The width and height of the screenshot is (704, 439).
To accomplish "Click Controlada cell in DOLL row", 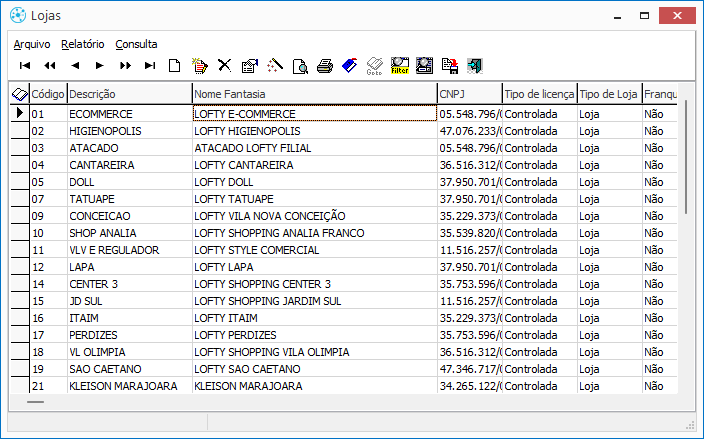I will tap(540, 182).
